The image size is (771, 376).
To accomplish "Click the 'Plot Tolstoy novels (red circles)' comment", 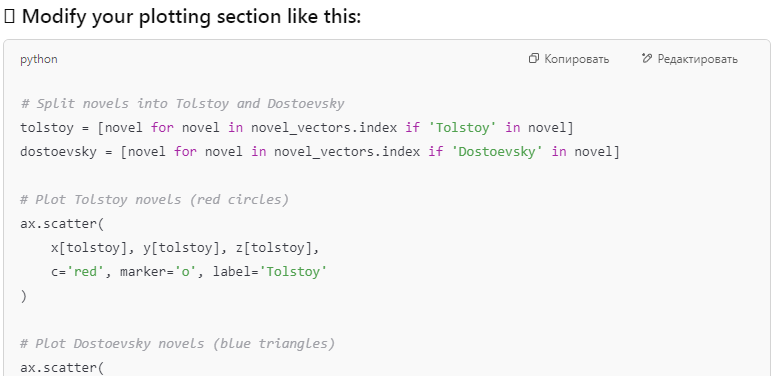I will [x=154, y=200].
